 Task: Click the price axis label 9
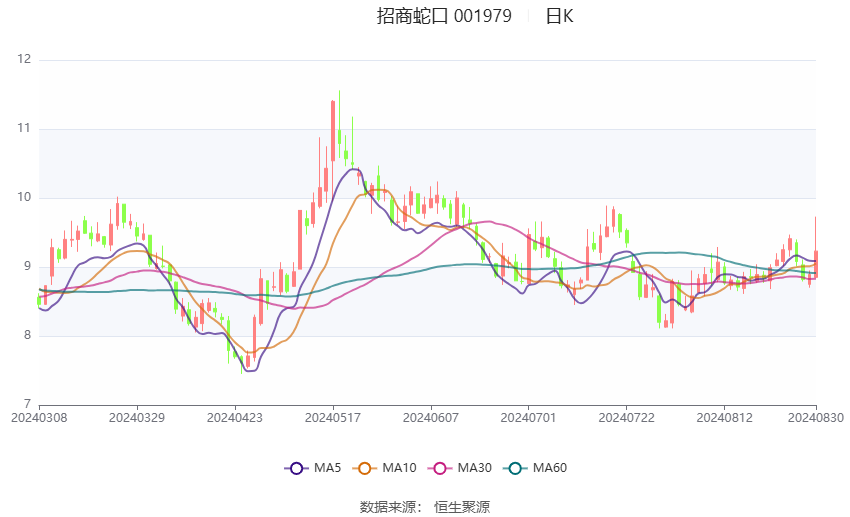coord(28,267)
